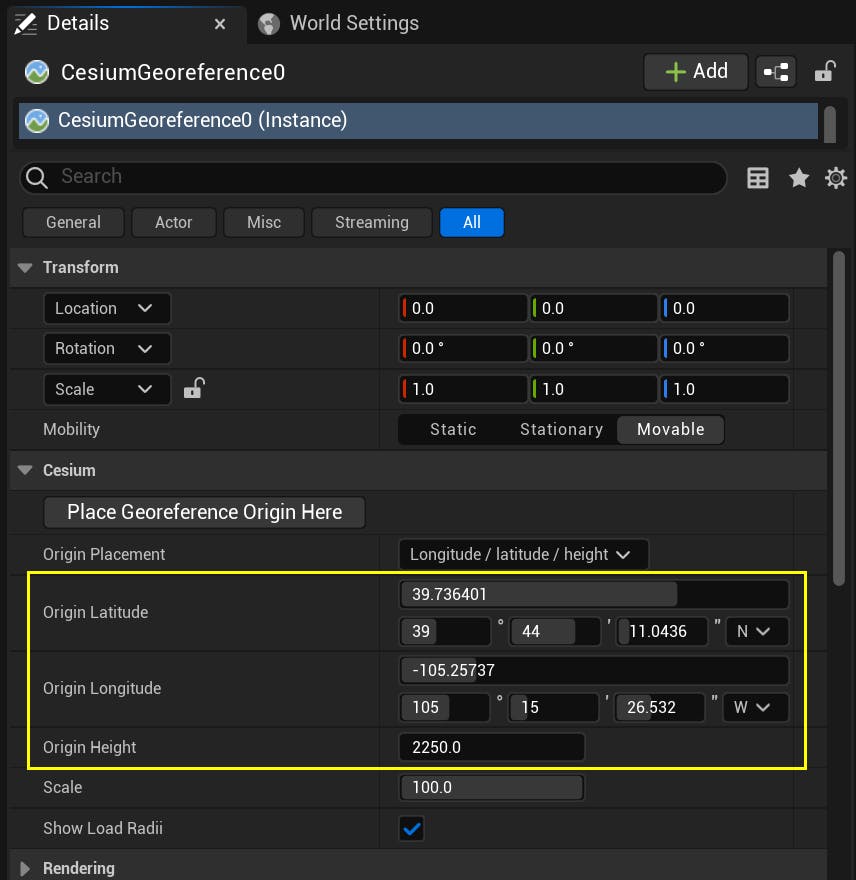This screenshot has width=856, height=880.
Task: Open the Location transform dropdown
Action: pyautogui.click(x=106, y=308)
